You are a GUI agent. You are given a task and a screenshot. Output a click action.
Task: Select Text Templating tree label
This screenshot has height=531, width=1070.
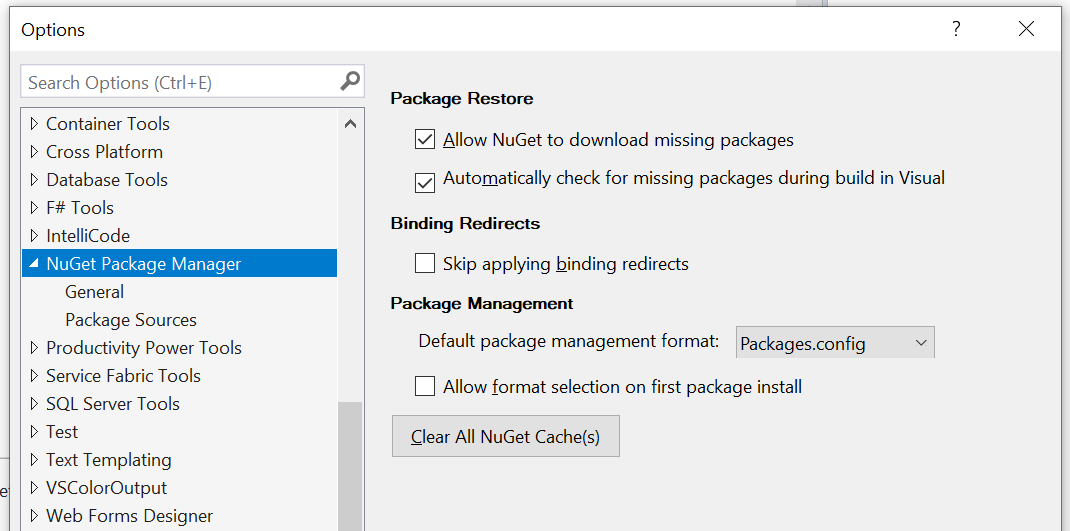109,459
